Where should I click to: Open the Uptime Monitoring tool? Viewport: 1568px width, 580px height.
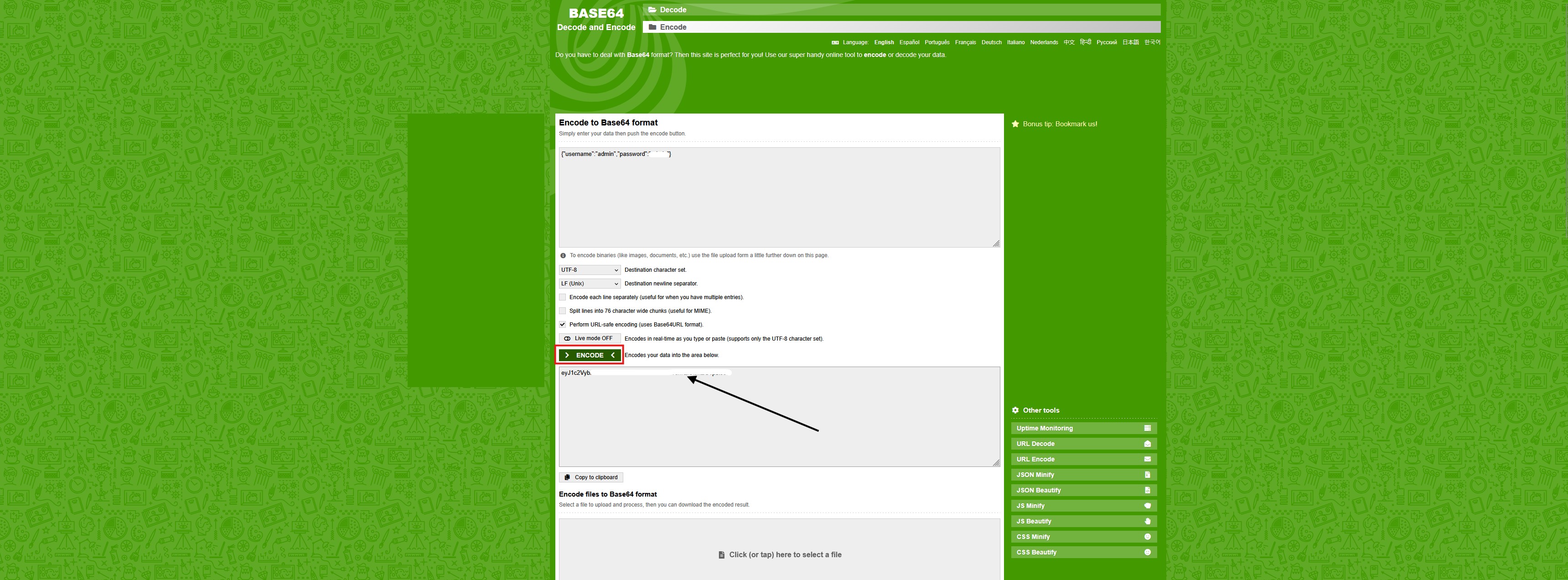1083,429
